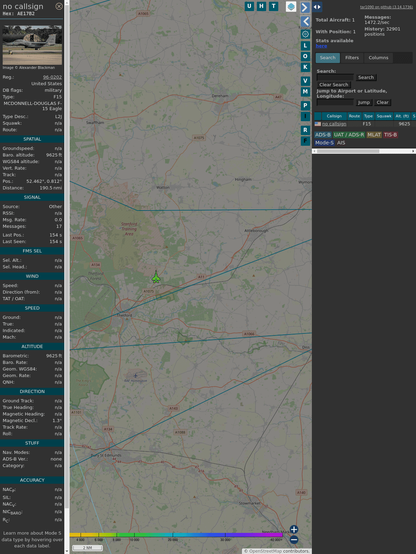The width and height of the screenshot is (416, 554).
Task: Click the R map button
Action: [x=305, y=130]
